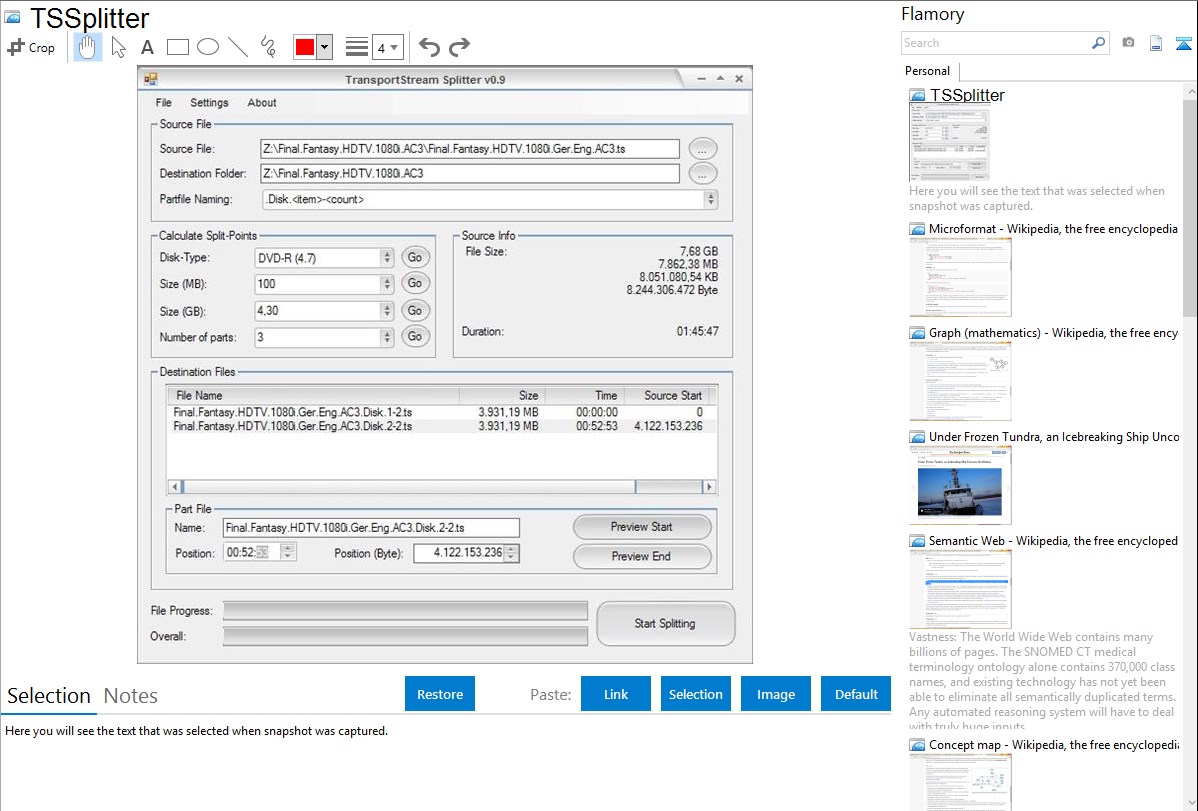
Task: Click the camera snapshot icon
Action: (x=1128, y=43)
